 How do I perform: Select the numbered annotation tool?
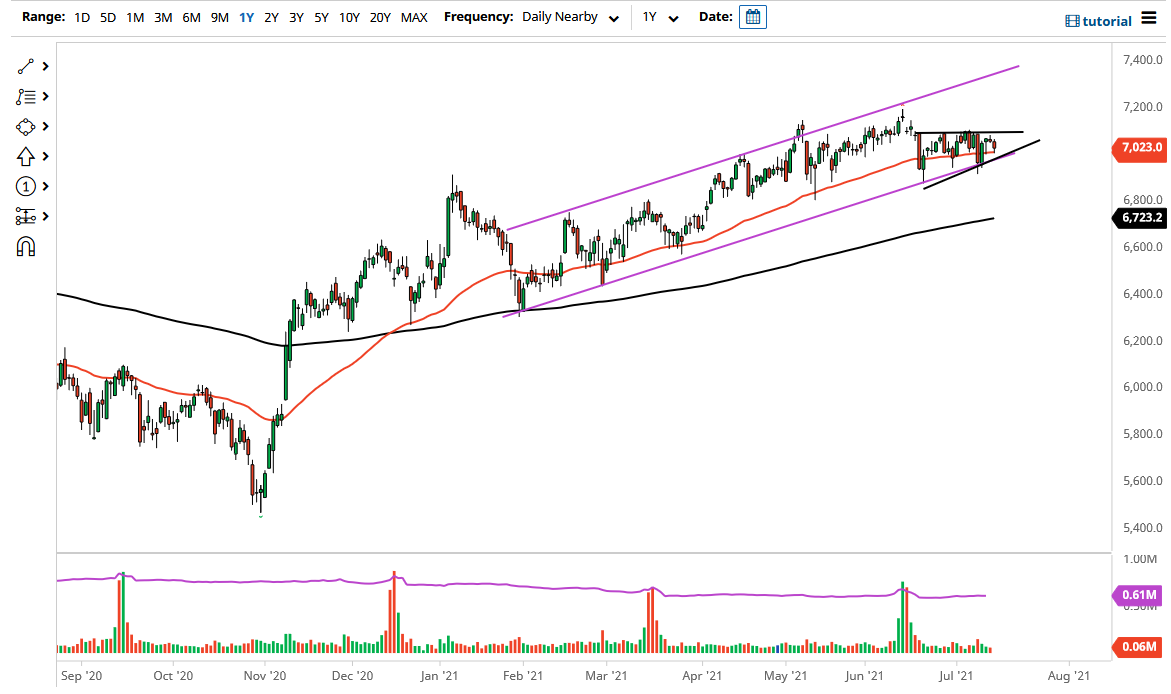(x=27, y=186)
